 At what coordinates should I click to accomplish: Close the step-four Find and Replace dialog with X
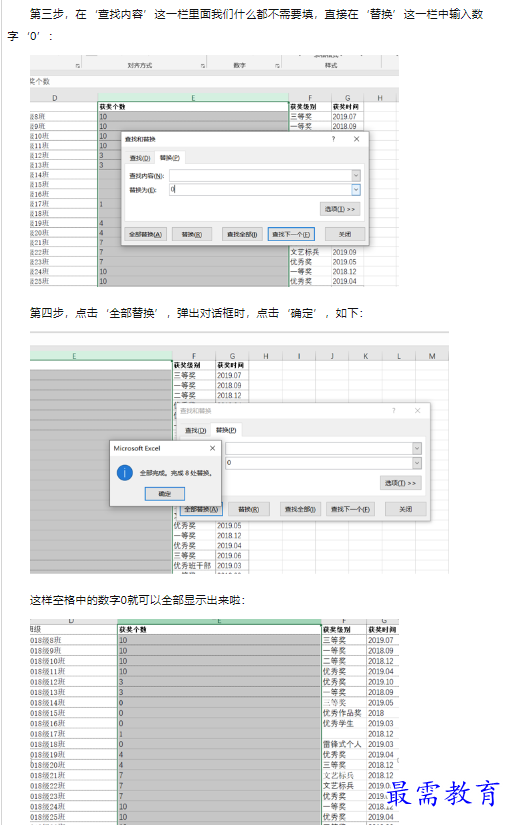[x=418, y=410]
